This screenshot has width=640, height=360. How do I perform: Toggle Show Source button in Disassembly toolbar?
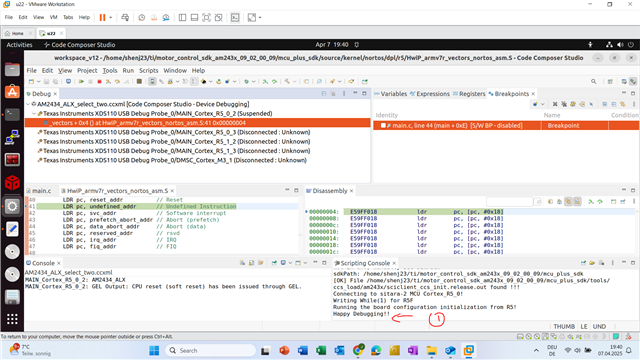[568, 201]
